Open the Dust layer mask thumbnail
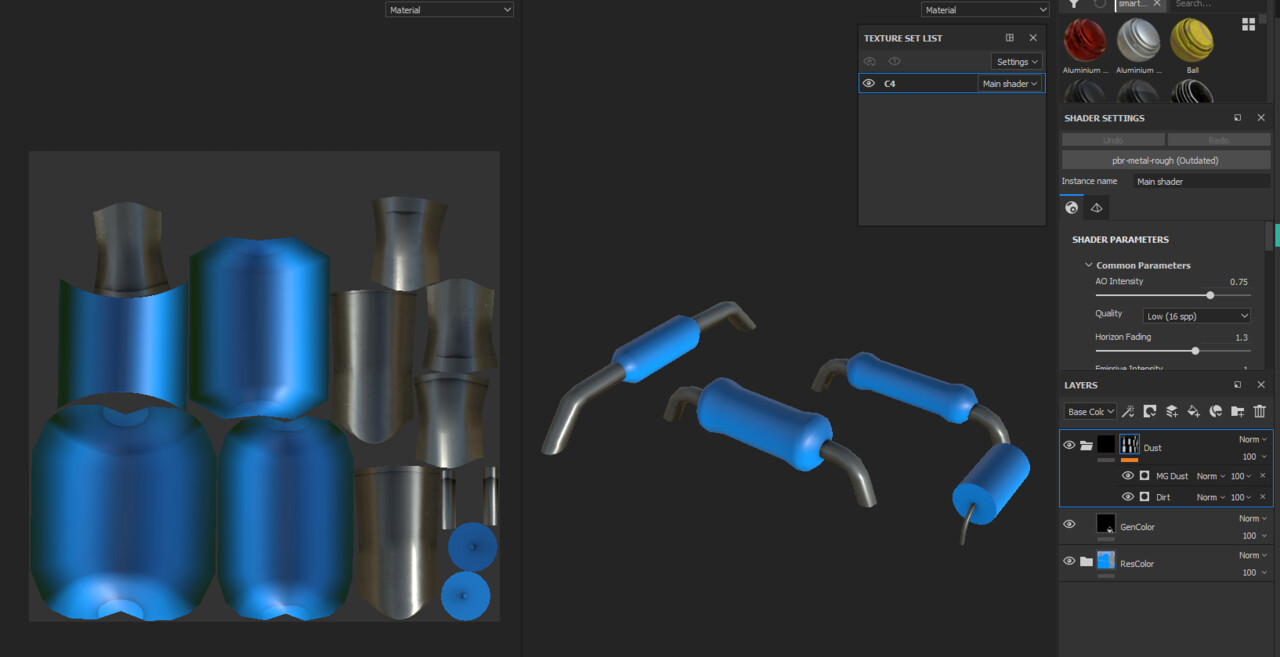This screenshot has width=1280, height=657. tap(1130, 444)
